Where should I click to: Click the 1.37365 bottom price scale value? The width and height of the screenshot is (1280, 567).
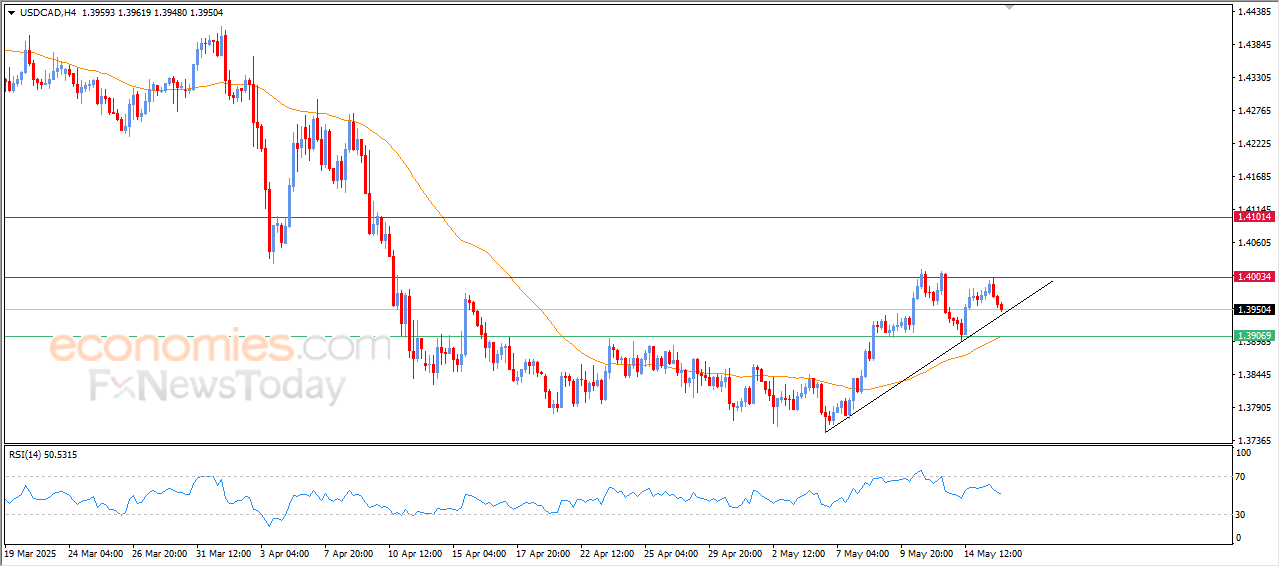[1254, 440]
